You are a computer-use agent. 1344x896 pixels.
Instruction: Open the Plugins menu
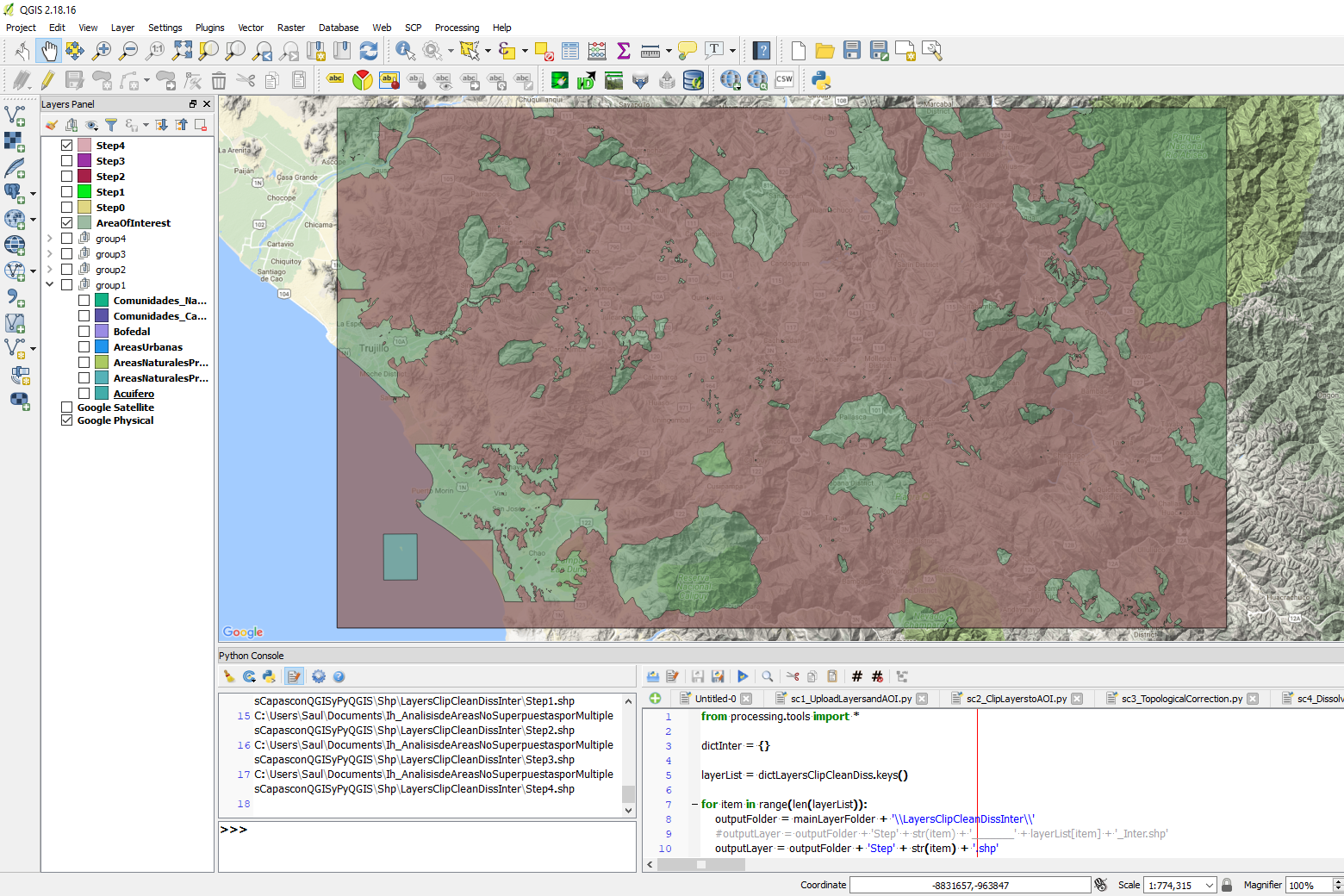coord(209,28)
